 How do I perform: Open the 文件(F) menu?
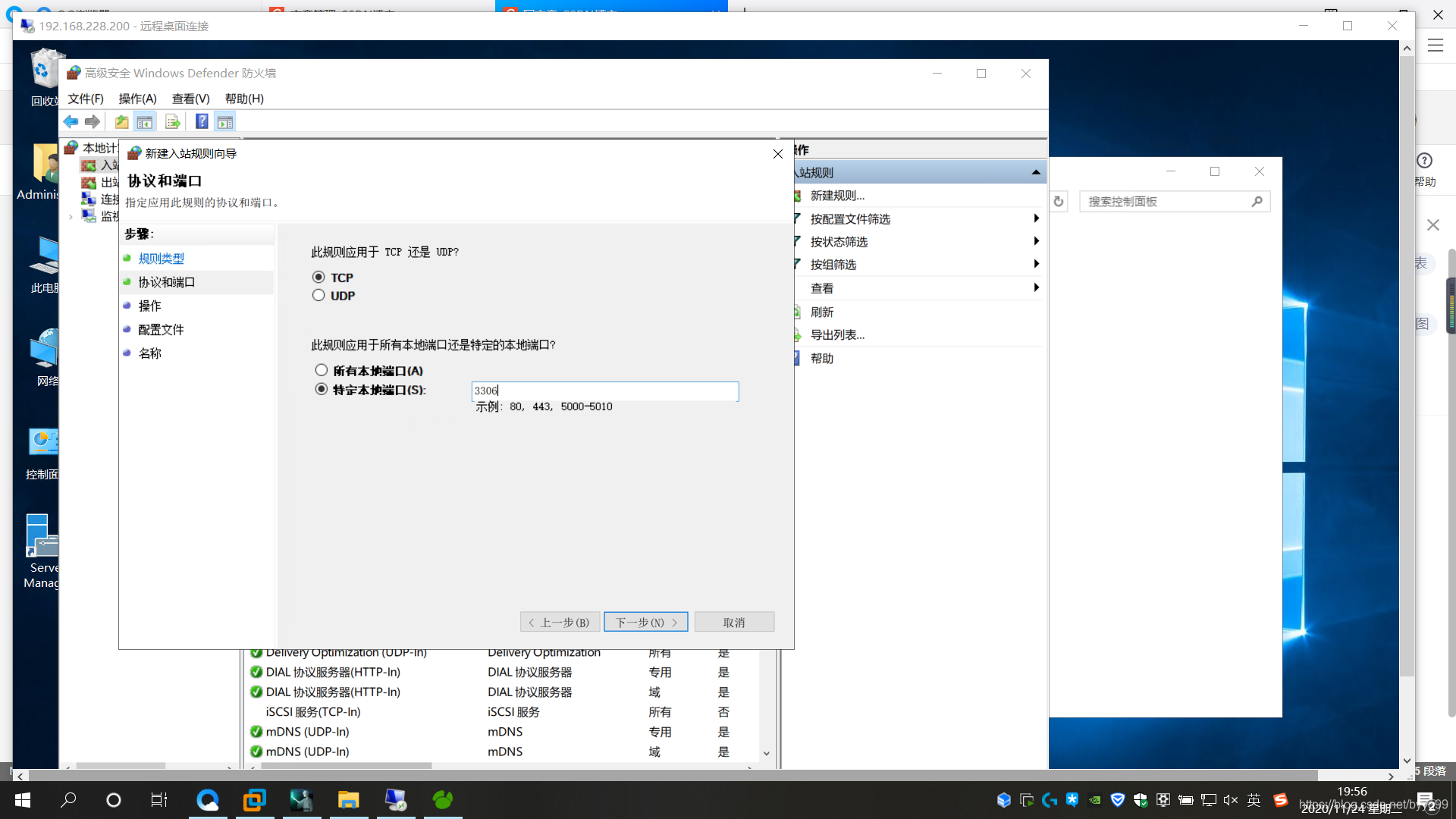point(86,99)
